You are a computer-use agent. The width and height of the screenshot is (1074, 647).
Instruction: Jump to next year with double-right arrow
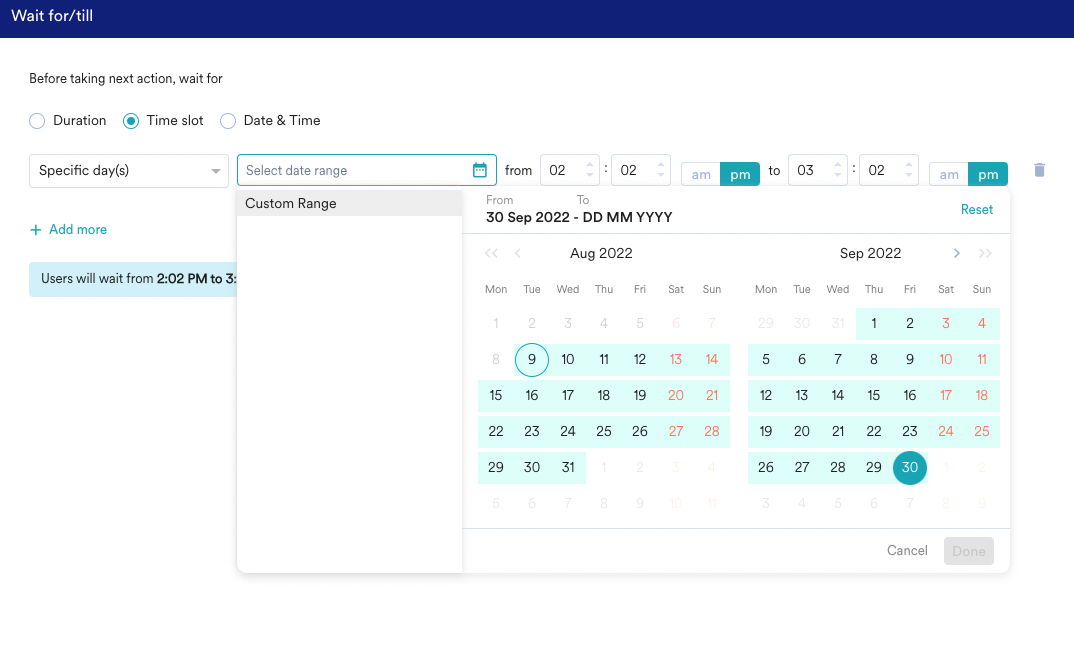(x=985, y=254)
